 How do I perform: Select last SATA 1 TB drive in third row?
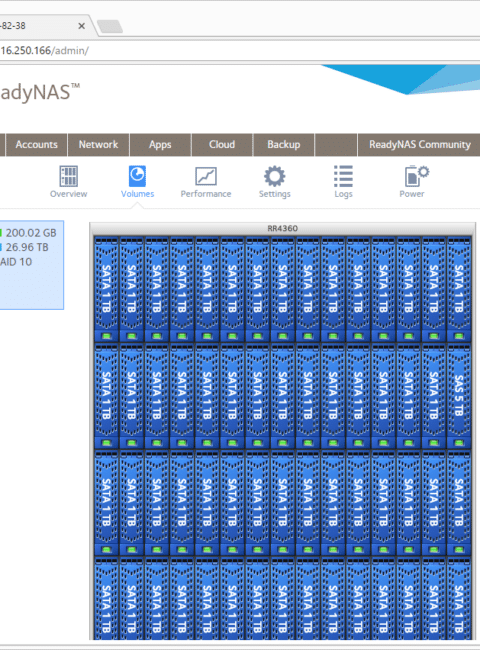(459, 503)
